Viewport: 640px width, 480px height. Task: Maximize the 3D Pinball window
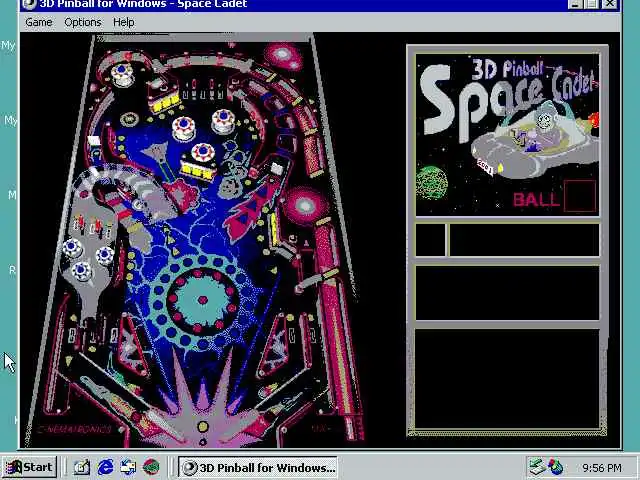[591, 4]
